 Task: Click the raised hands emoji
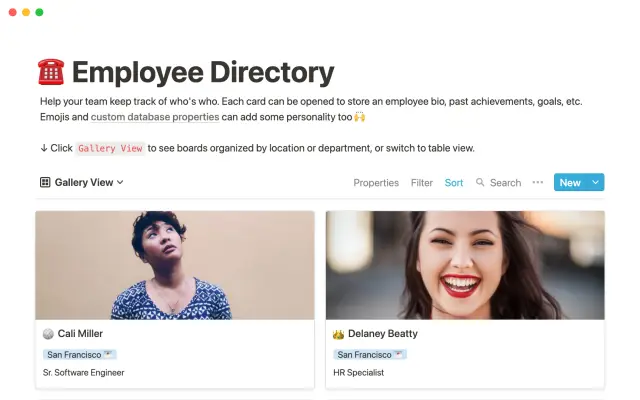[360, 117]
